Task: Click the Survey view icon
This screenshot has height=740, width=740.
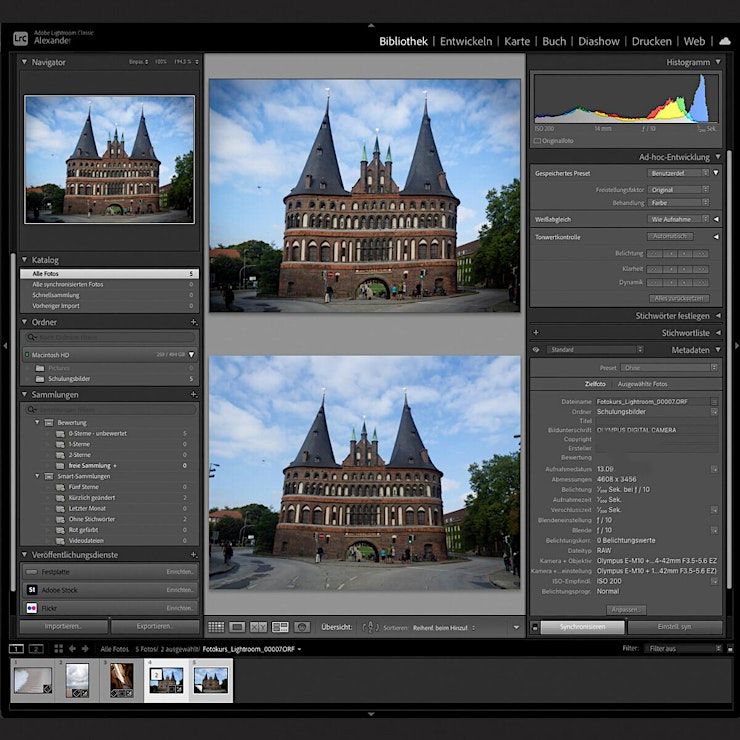Action: [280, 627]
